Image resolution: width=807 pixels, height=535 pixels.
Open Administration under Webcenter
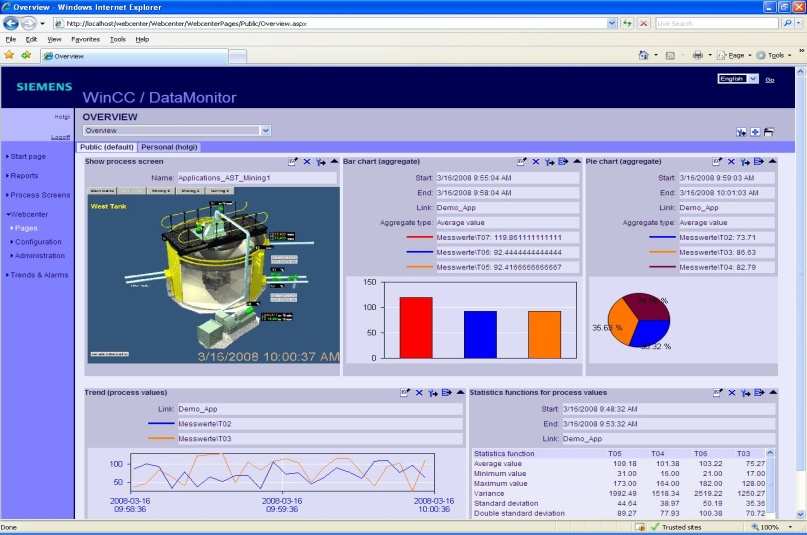point(40,256)
